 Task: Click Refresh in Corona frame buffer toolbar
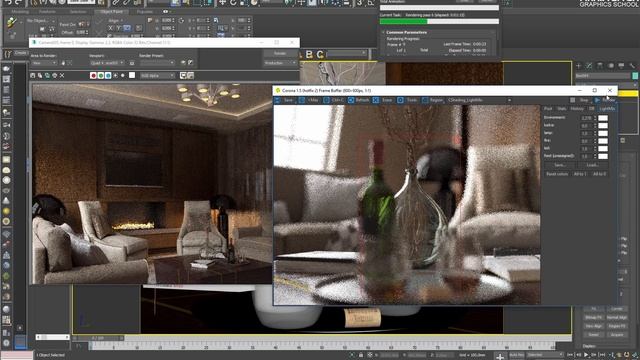[x=358, y=100]
